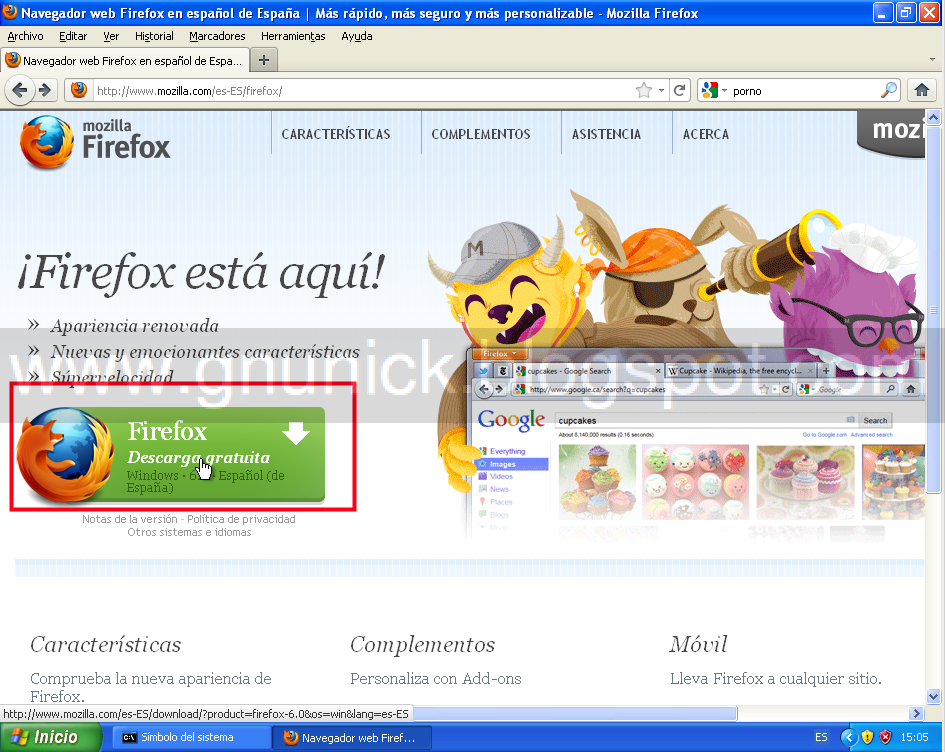Click the URL address field
Image resolution: width=945 pixels, height=752 pixels.
click(x=364, y=91)
